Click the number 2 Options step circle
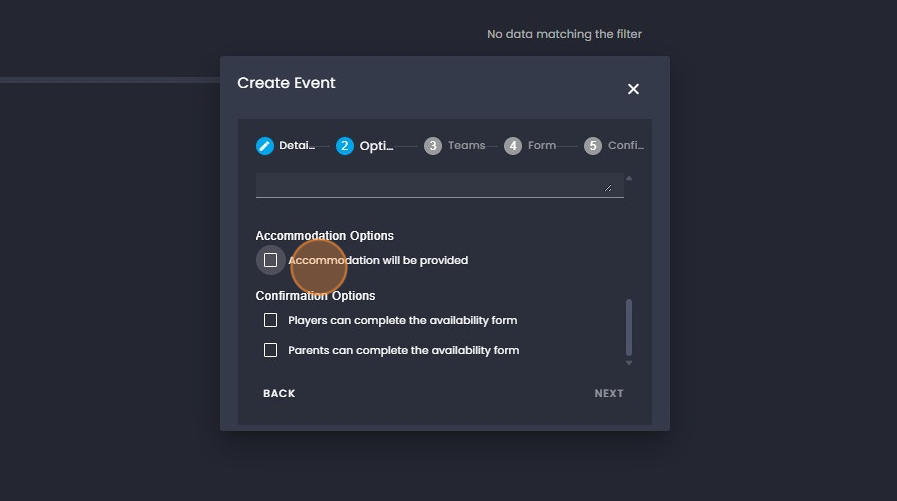Screen dimensions: 897x501 (x=345, y=146)
